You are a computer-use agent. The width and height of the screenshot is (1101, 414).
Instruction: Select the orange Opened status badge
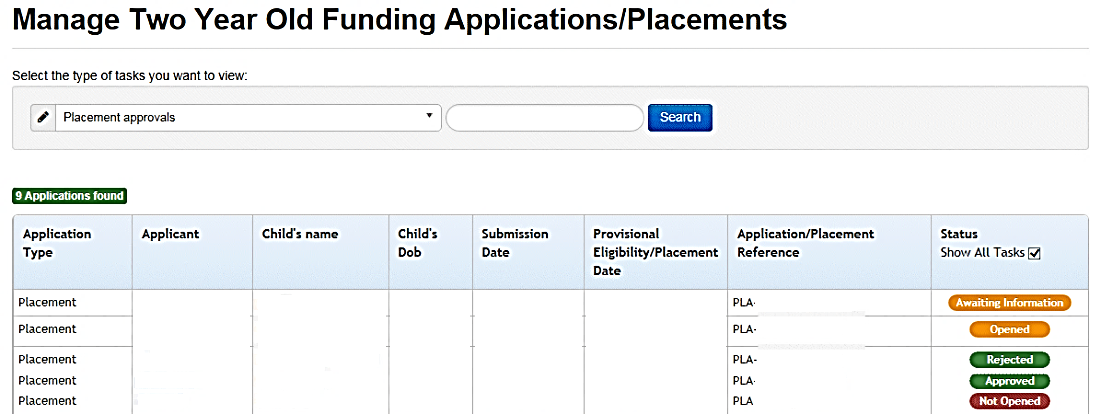(x=1009, y=329)
